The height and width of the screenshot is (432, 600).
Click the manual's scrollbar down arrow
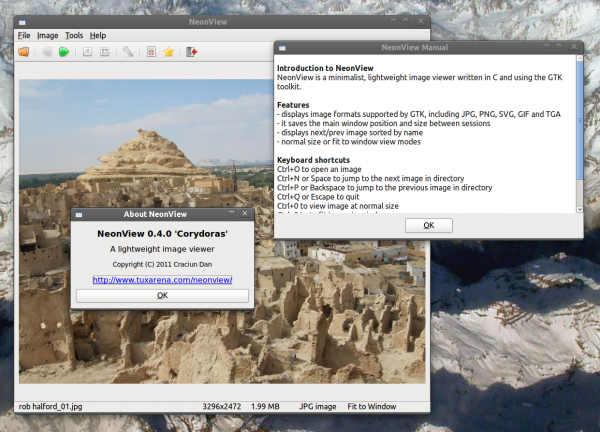coord(579,209)
